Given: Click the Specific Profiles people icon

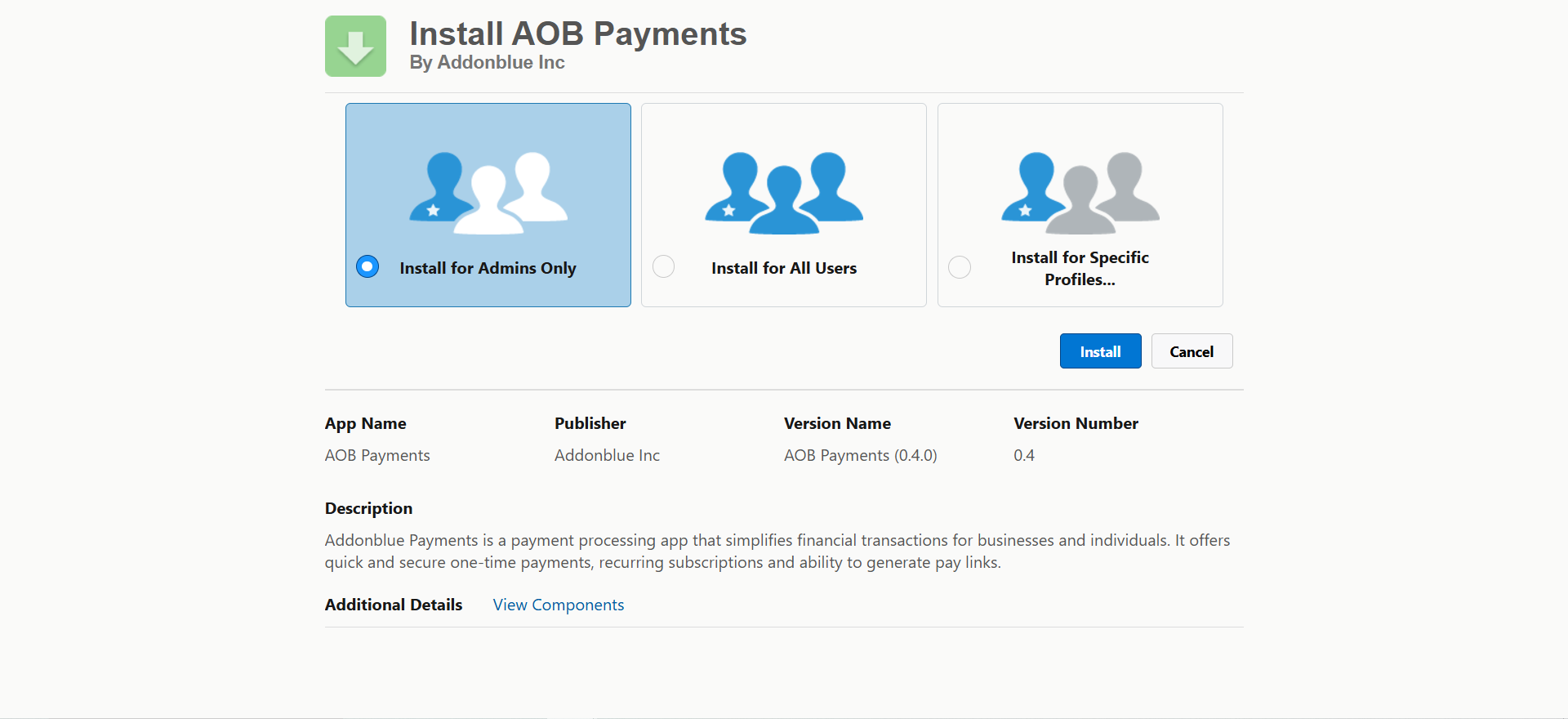Looking at the screenshot, I should [x=1080, y=193].
